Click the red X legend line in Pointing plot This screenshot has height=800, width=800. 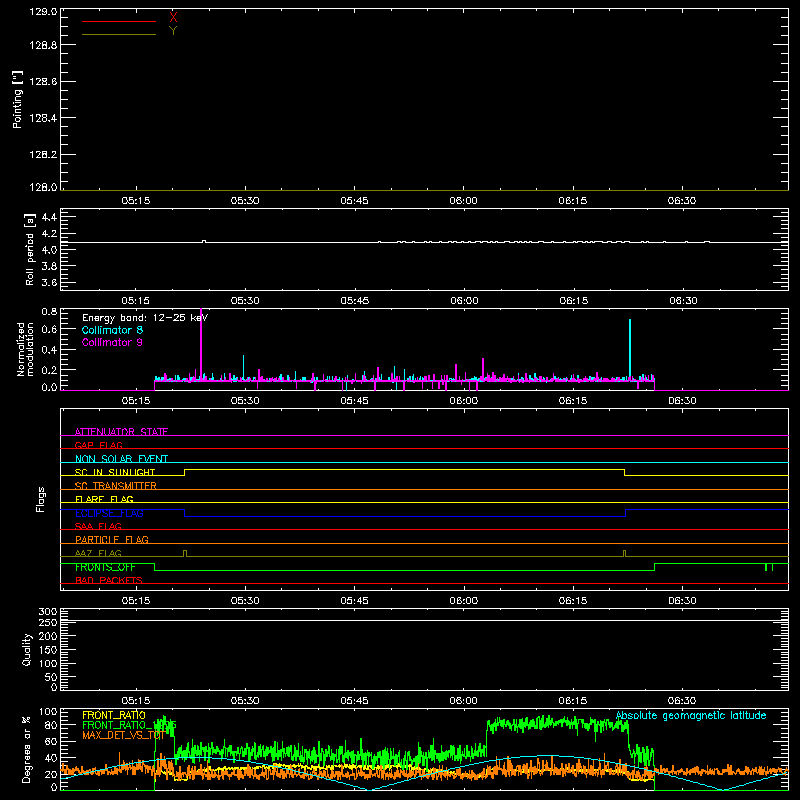click(119, 21)
